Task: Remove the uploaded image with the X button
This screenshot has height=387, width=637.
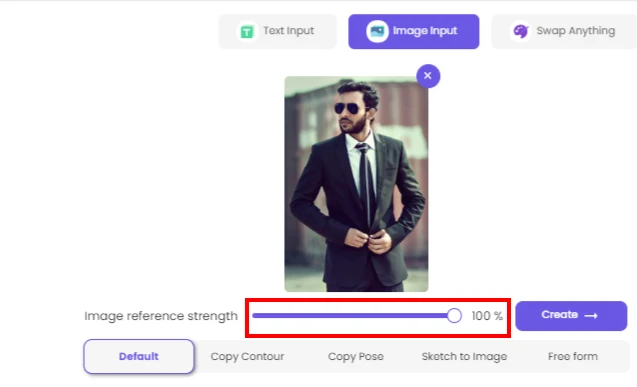Action: 428,76
